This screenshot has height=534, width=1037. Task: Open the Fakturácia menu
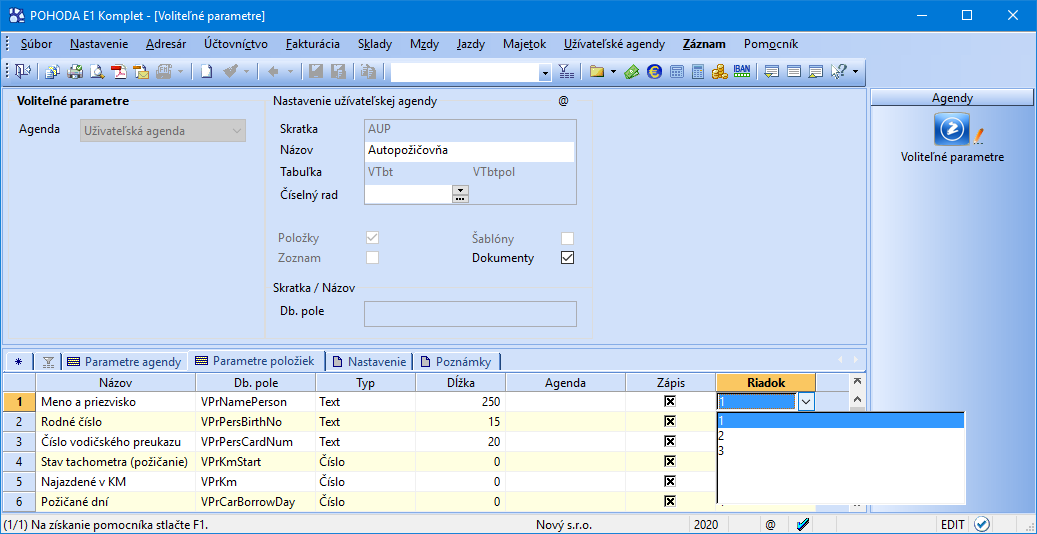tap(312, 44)
